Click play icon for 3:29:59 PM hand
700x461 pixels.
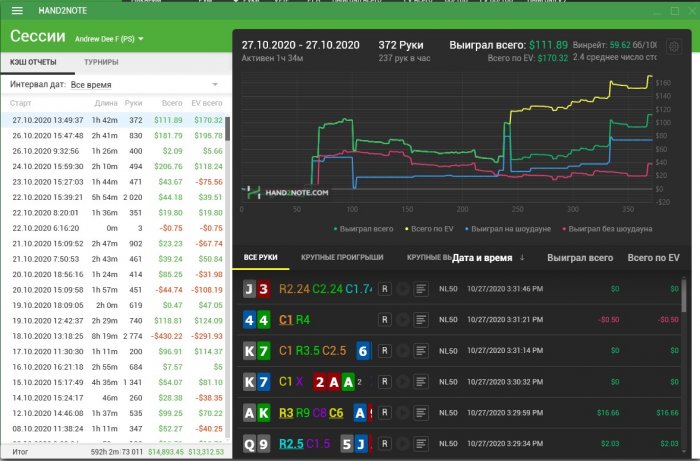403,413
